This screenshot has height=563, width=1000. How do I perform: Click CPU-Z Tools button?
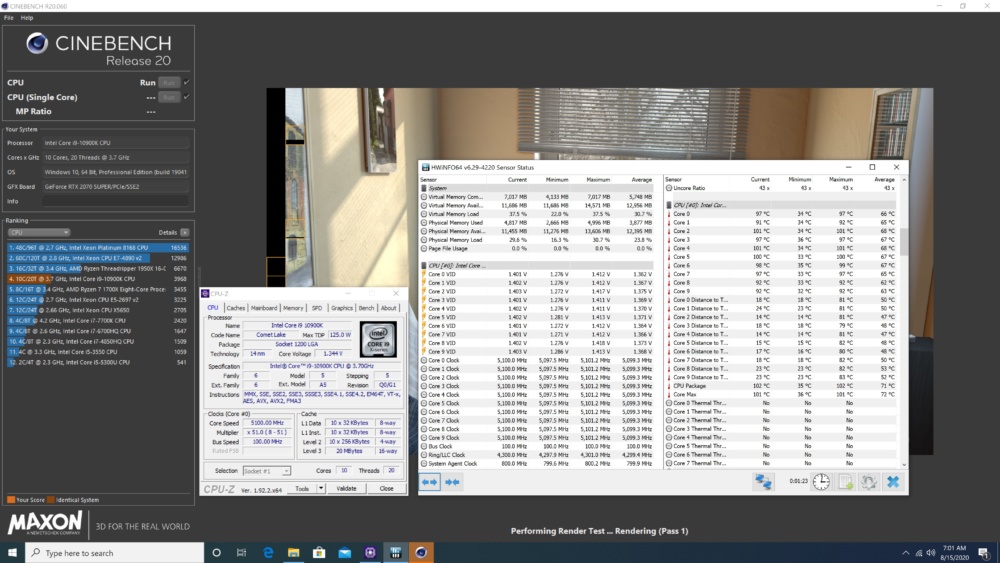(x=302, y=488)
